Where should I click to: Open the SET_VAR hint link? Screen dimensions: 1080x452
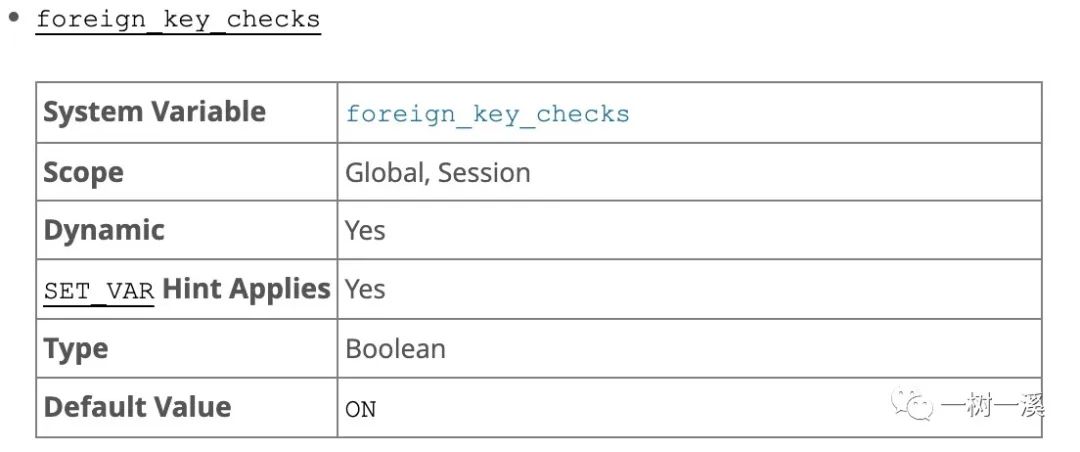coord(98,291)
